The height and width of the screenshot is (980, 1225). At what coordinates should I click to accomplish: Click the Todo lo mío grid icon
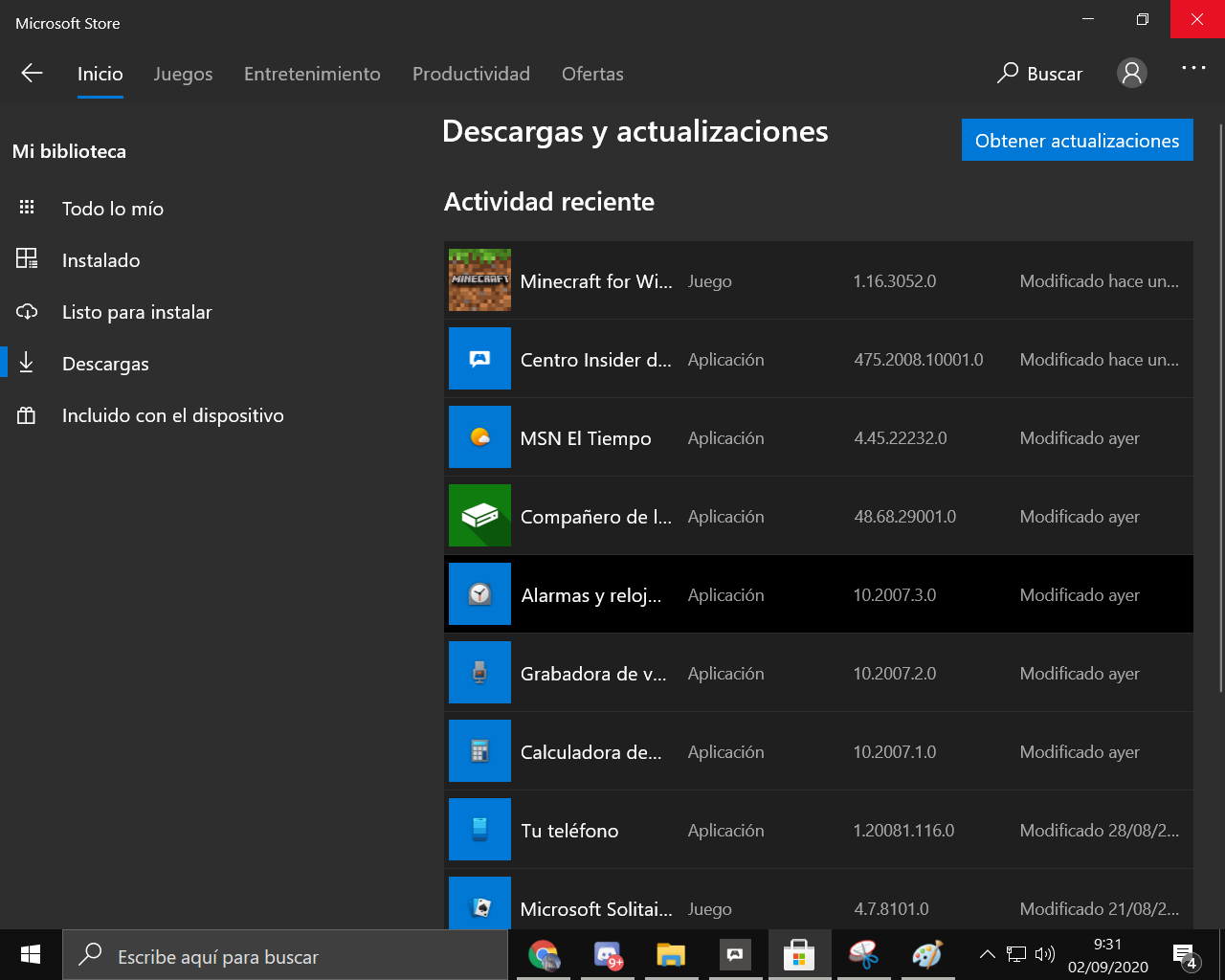click(27, 208)
